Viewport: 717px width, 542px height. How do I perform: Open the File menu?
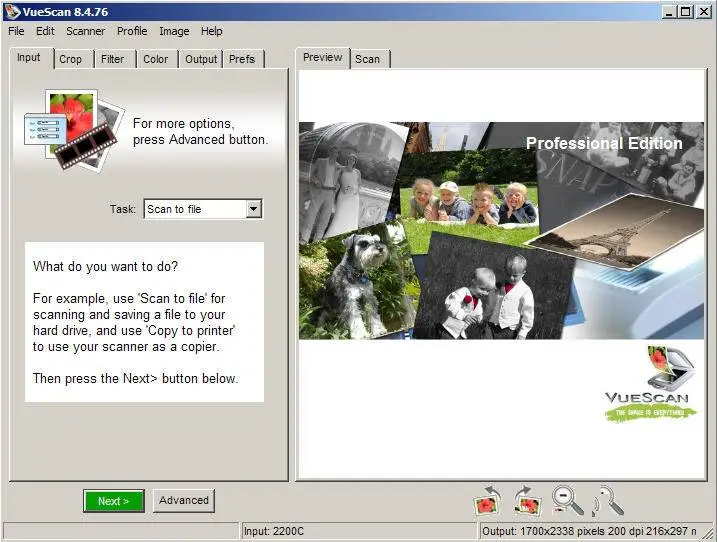16,31
